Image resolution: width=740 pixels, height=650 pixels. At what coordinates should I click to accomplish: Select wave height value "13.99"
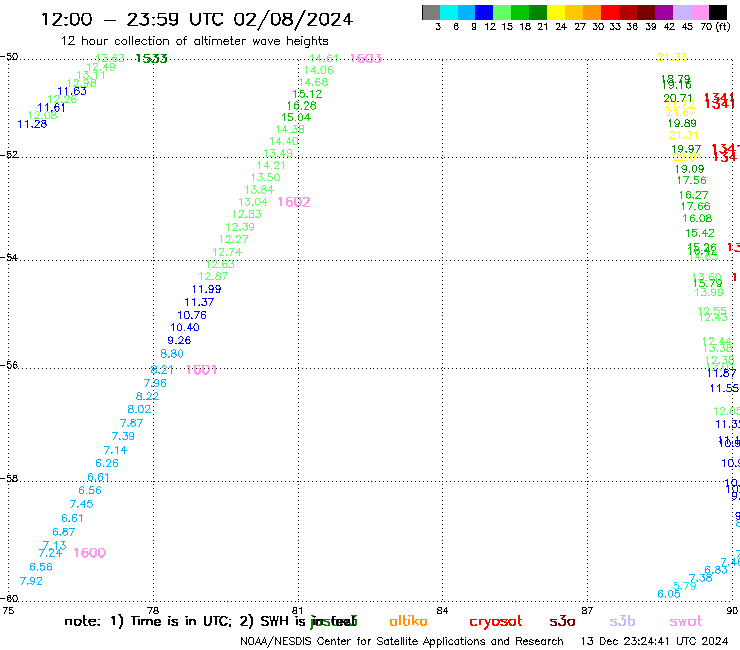(x=709, y=292)
